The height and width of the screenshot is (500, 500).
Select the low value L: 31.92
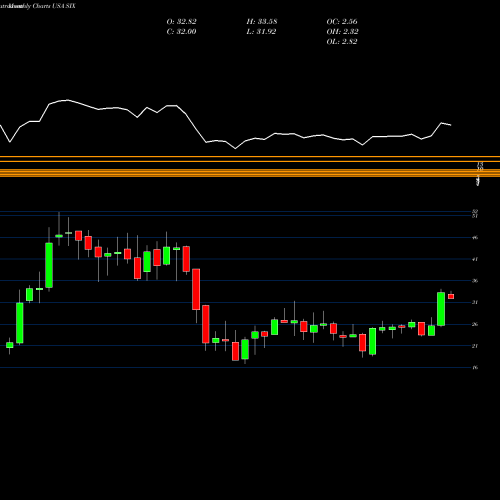[262, 32]
